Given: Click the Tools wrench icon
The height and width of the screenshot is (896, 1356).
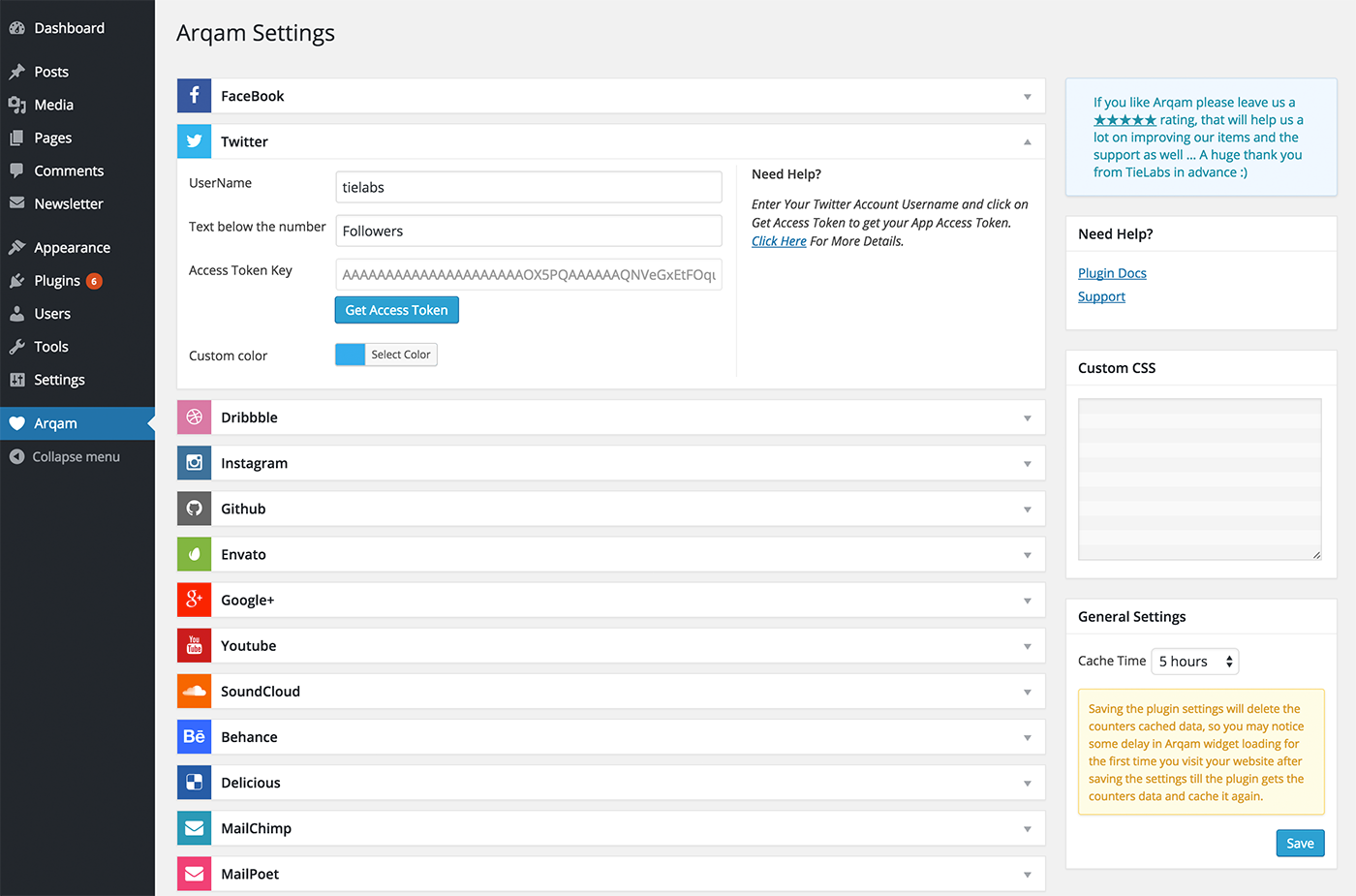Looking at the screenshot, I should [x=16, y=347].
